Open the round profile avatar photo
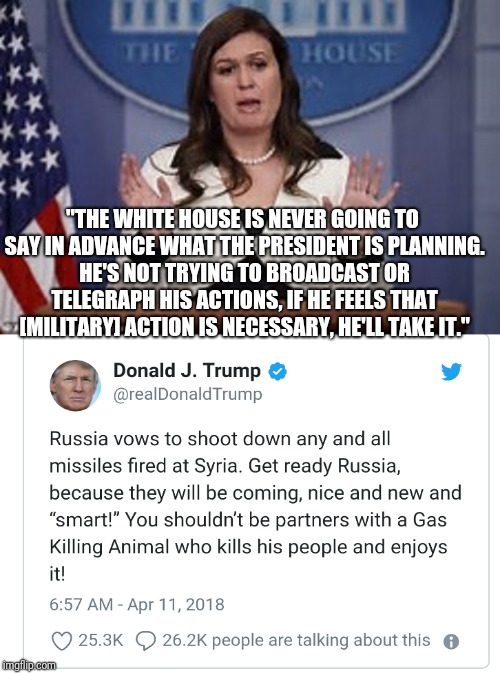The width and height of the screenshot is (500, 673). (75, 385)
